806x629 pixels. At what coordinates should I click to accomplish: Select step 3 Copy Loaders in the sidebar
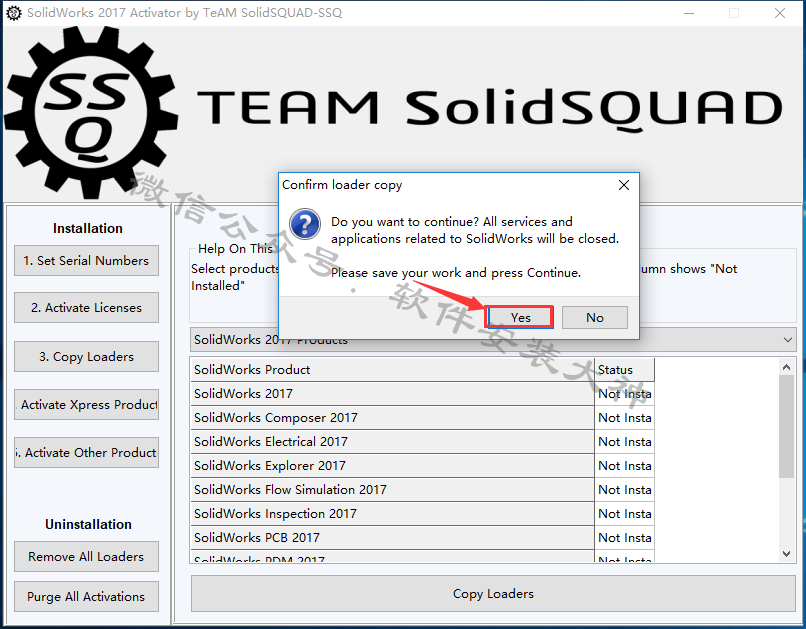point(86,356)
